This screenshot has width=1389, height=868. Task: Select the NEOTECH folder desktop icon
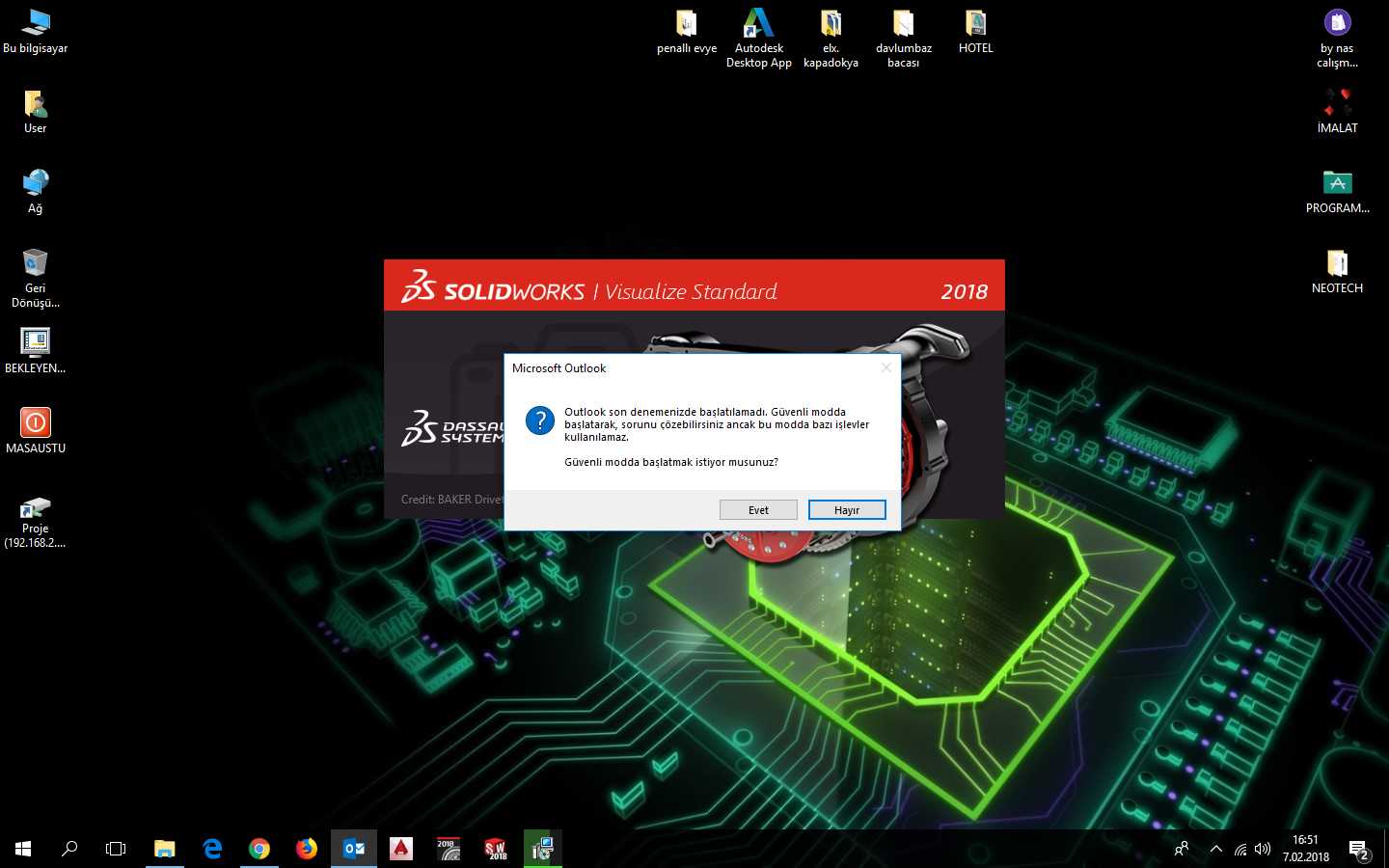point(1338,271)
